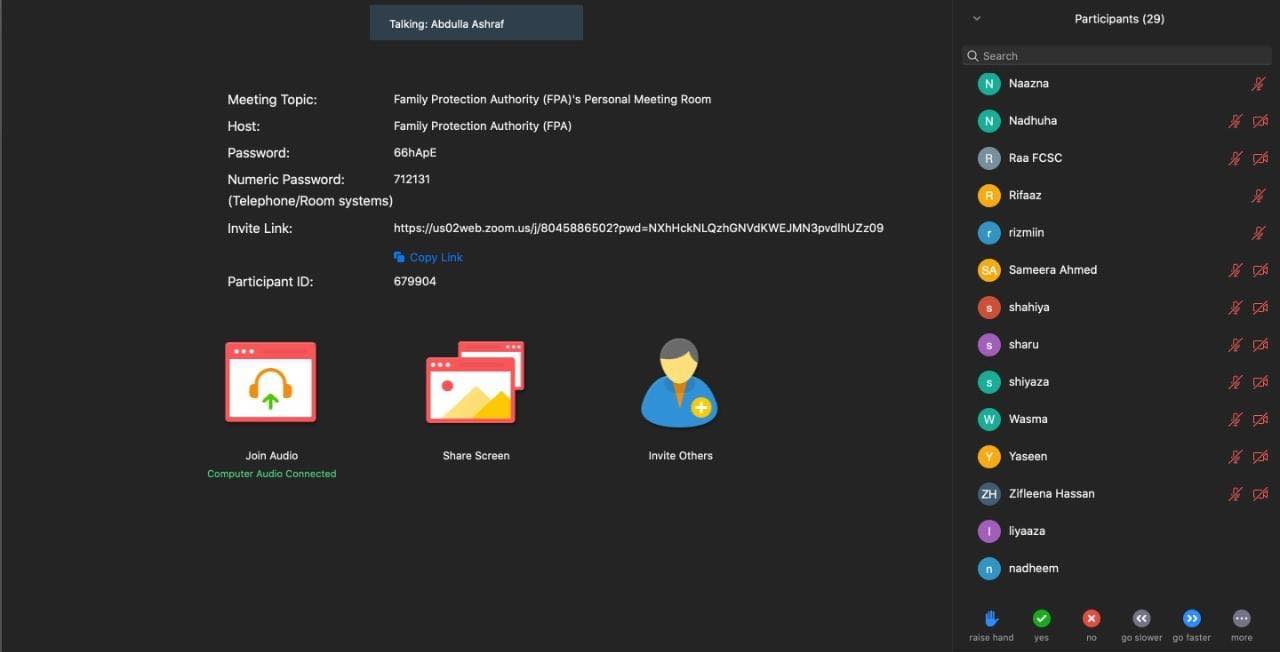Viewport: 1280px width, 652px height.
Task: Select the go faster icon
Action: tap(1191, 619)
